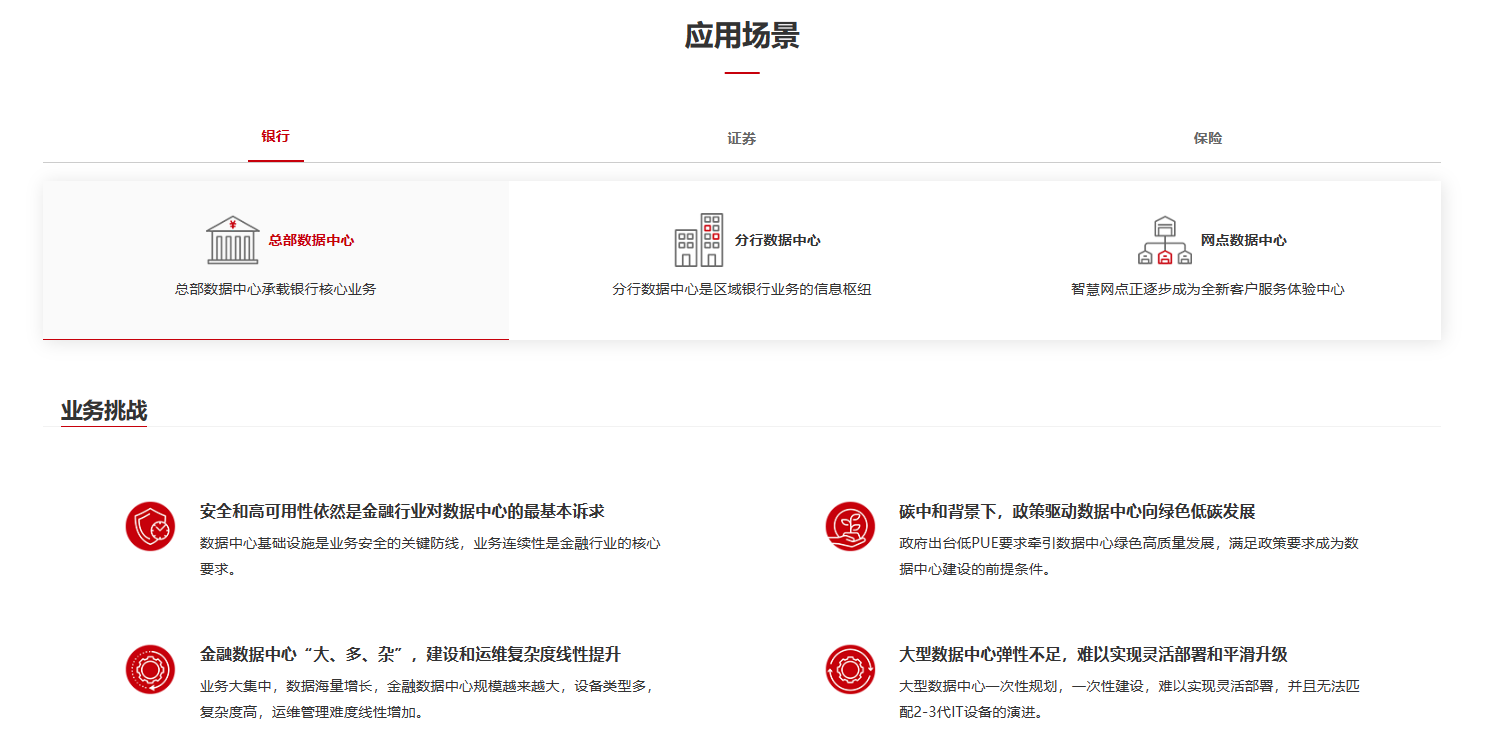Click the 金融数据中心"大、多、杂" heading

[410, 655]
